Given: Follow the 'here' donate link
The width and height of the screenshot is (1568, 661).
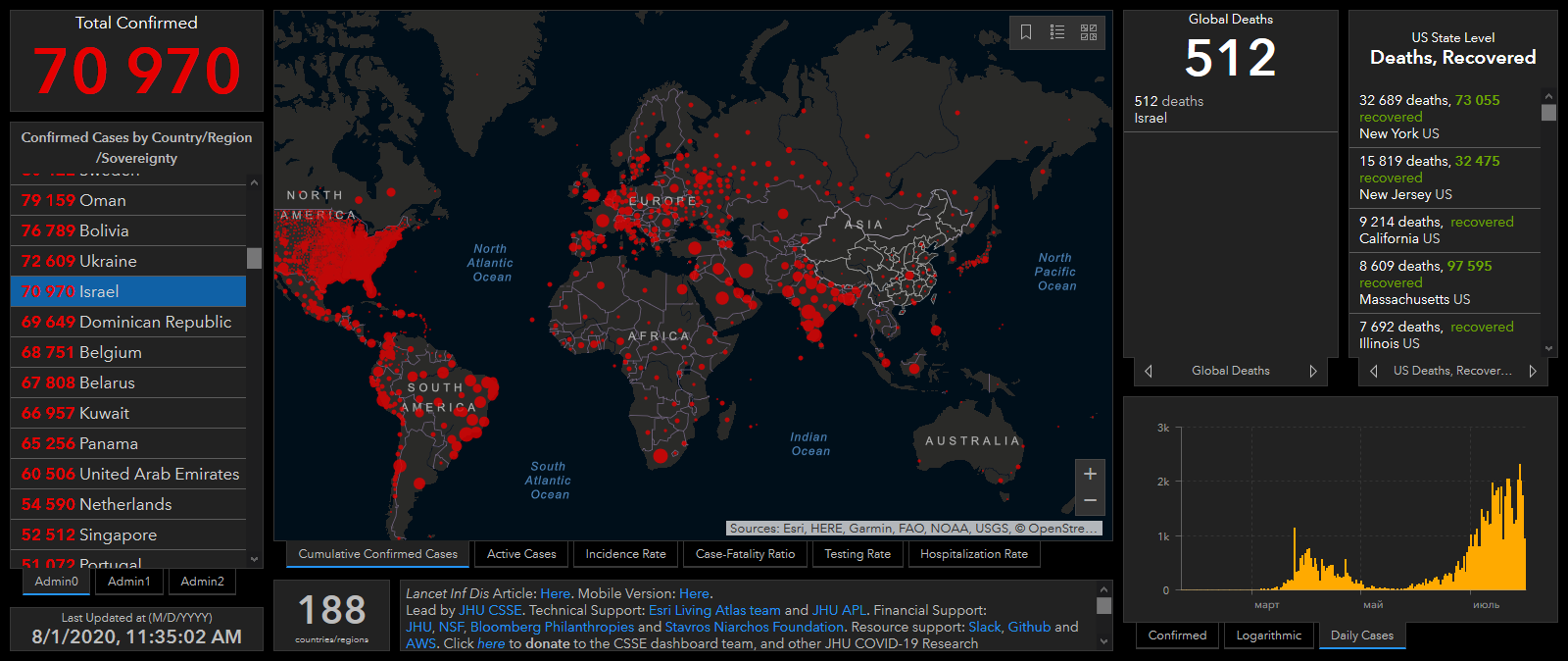Looking at the screenshot, I should pos(491,643).
